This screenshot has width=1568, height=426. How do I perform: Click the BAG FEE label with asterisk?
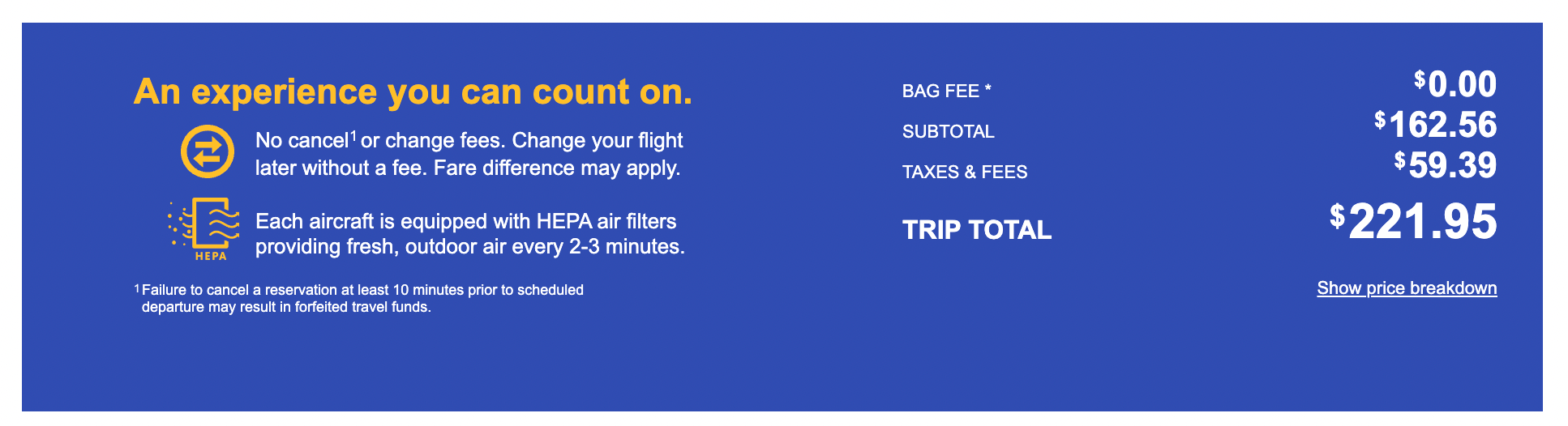click(x=947, y=91)
